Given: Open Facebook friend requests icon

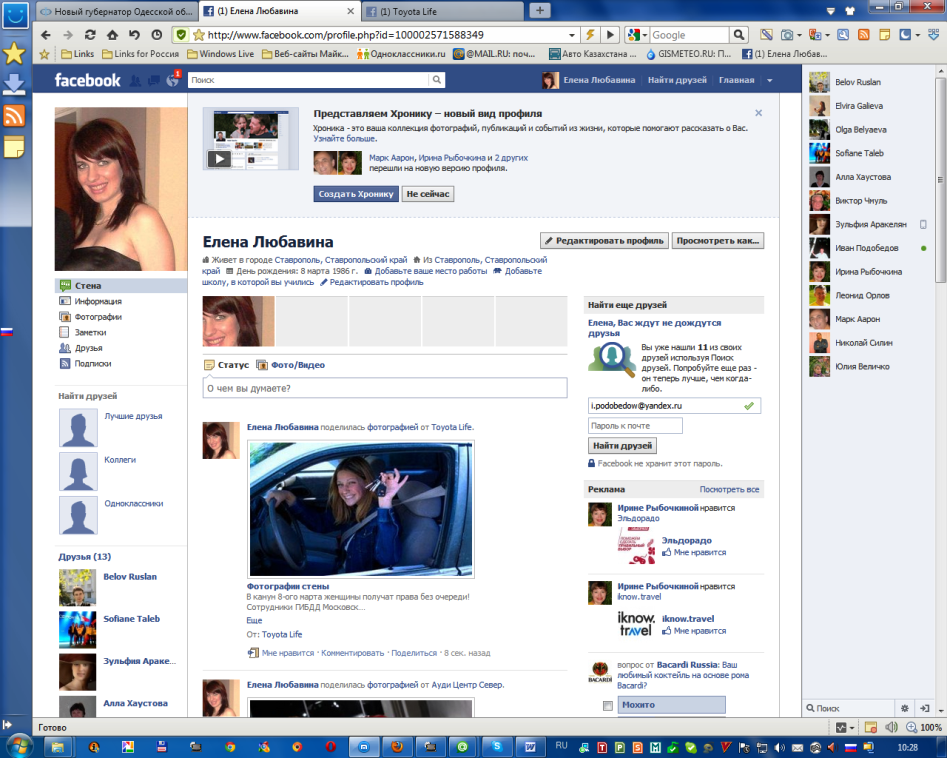Looking at the screenshot, I should [135, 80].
